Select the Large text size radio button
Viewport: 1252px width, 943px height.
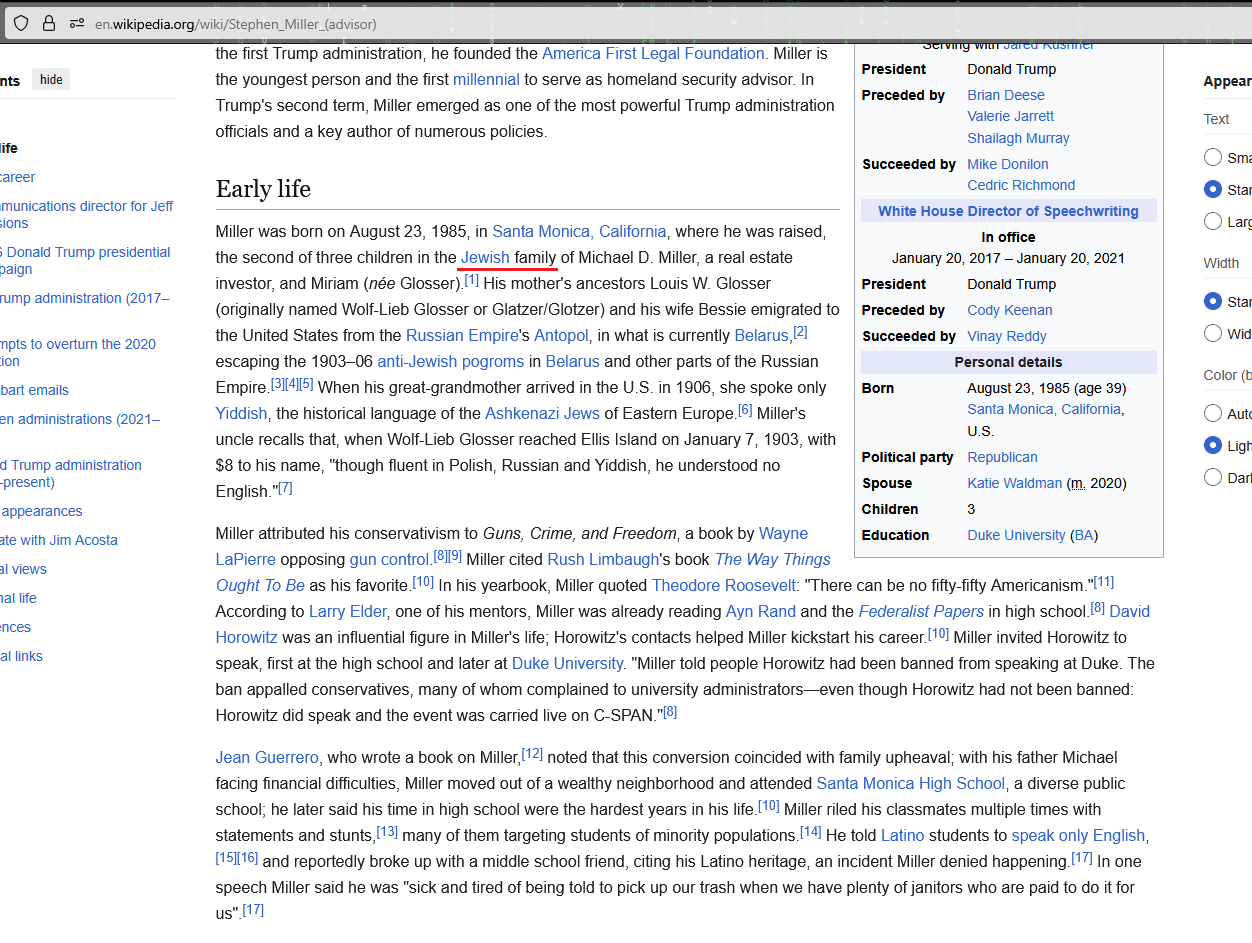[1213, 221]
